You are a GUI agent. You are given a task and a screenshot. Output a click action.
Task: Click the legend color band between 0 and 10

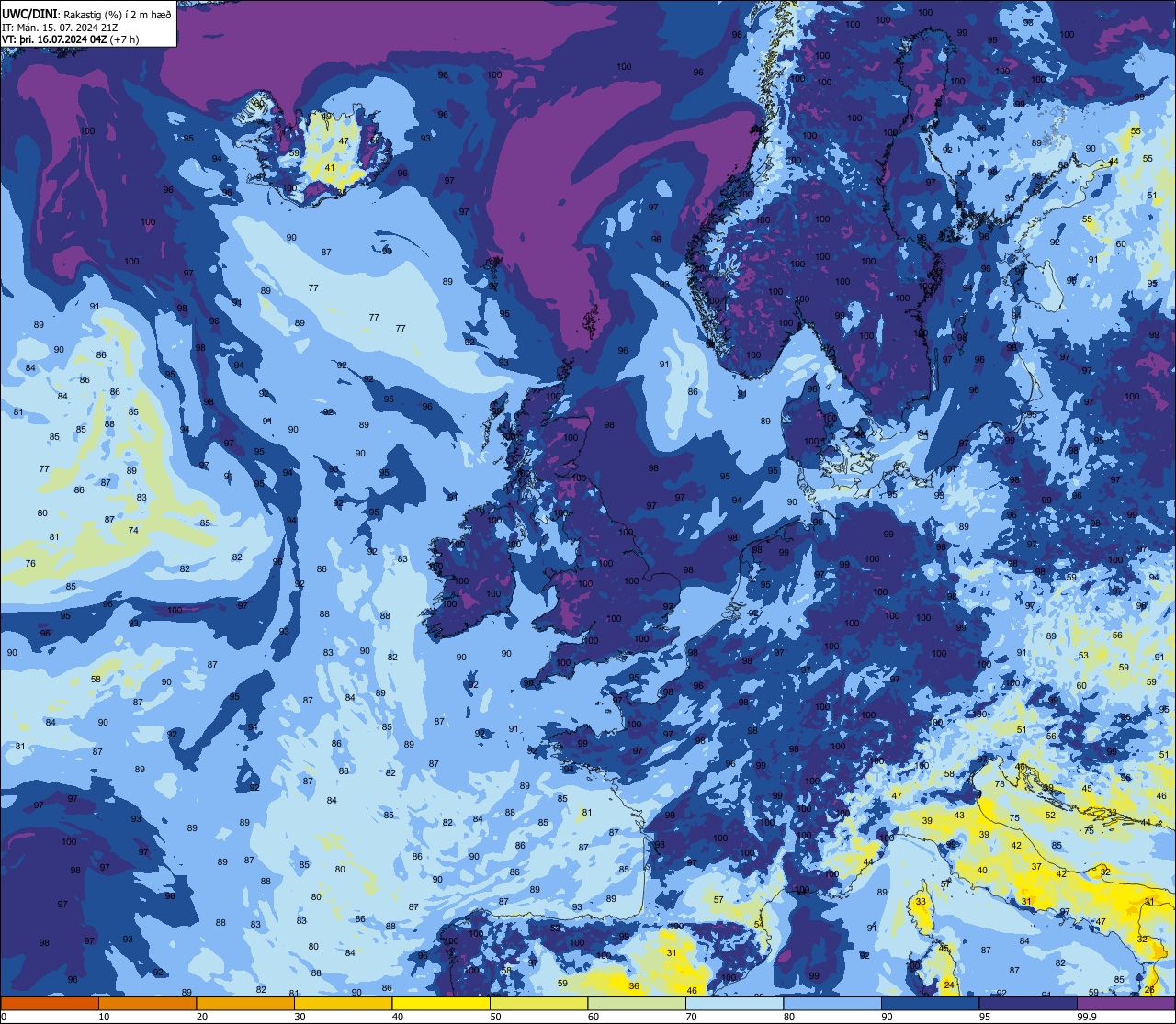tap(50, 1003)
